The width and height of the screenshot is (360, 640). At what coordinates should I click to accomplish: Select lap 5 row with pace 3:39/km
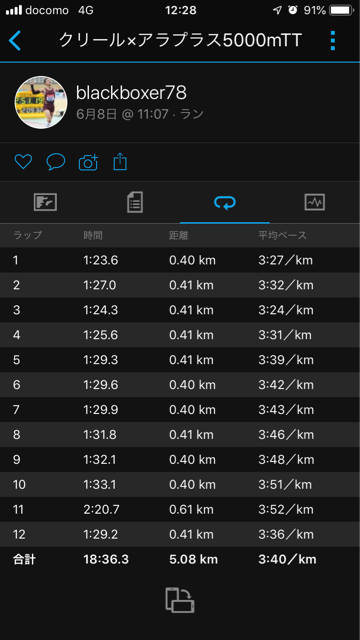tap(180, 360)
